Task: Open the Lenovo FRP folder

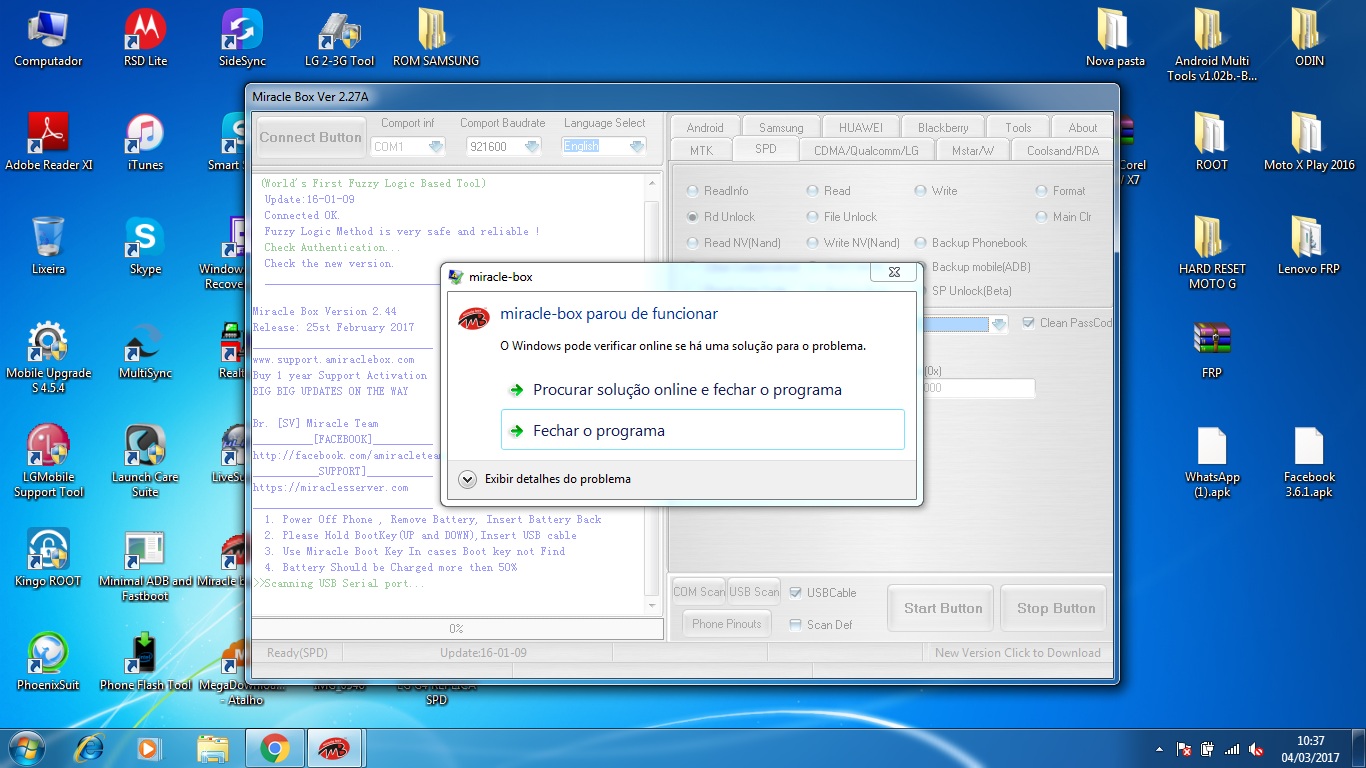Action: [1309, 246]
